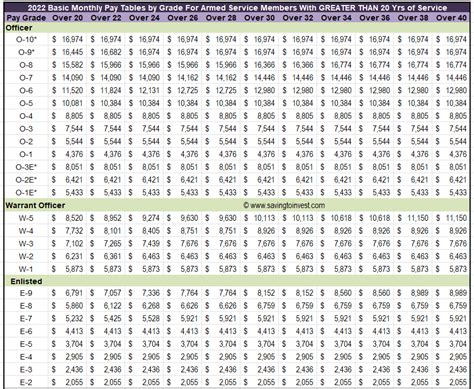Click the 'E-7' pay grade label
Screen dimensions: 474x389
click(26, 319)
